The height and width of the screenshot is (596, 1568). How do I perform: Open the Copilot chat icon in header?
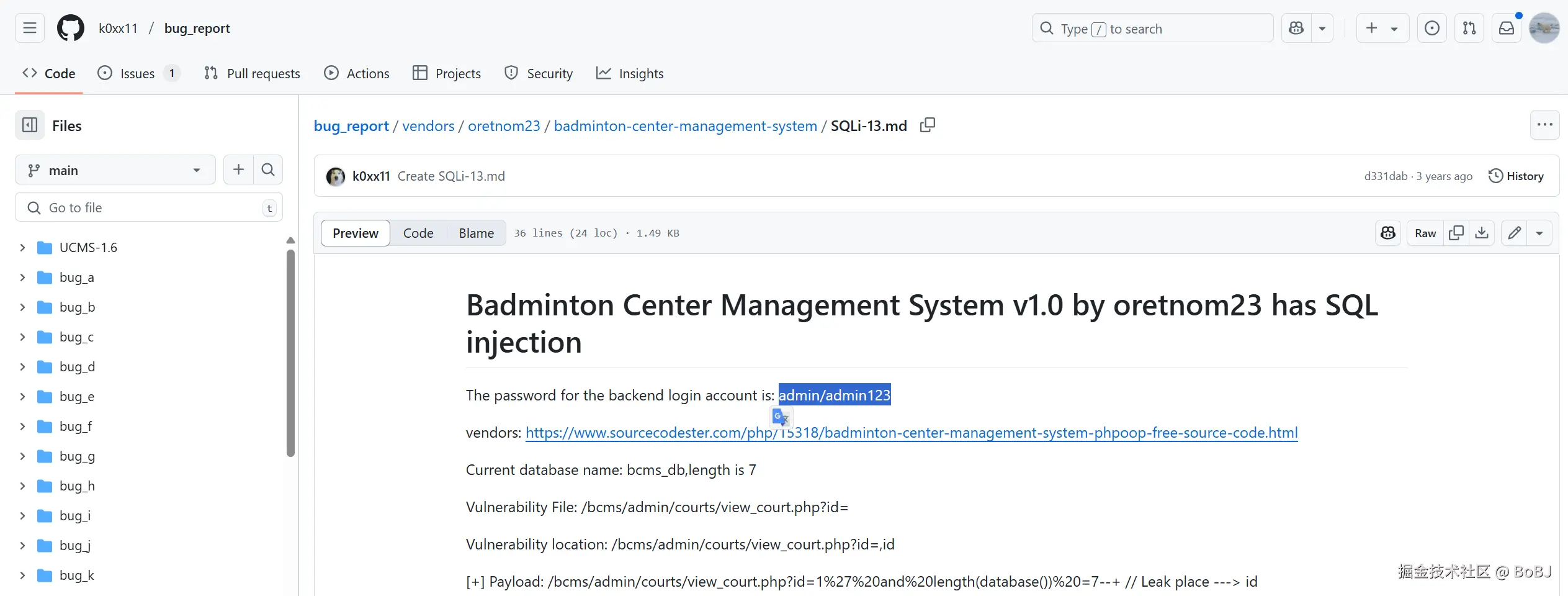coord(1296,28)
